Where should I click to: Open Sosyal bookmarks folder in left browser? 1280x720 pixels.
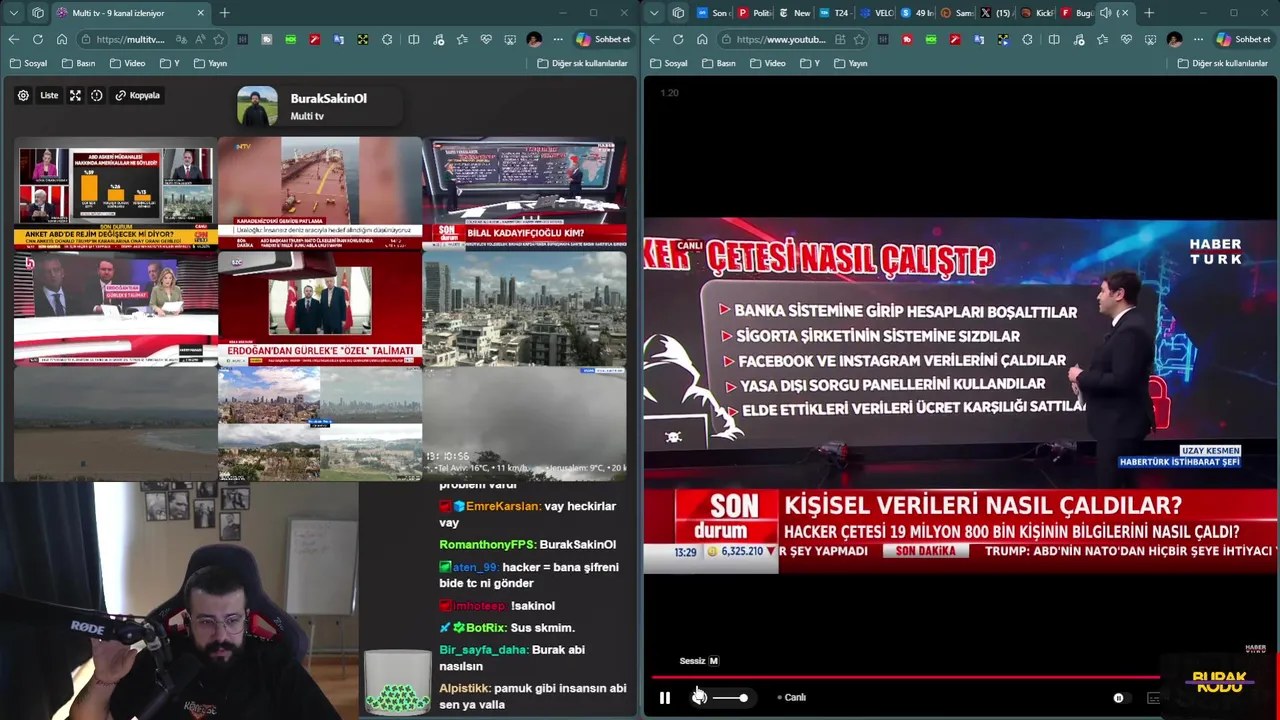tap(28, 63)
